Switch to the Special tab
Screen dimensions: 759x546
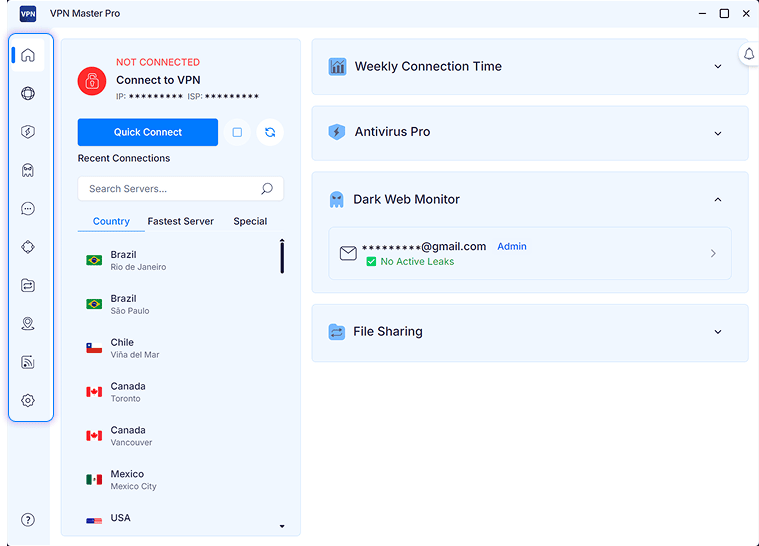(x=250, y=221)
